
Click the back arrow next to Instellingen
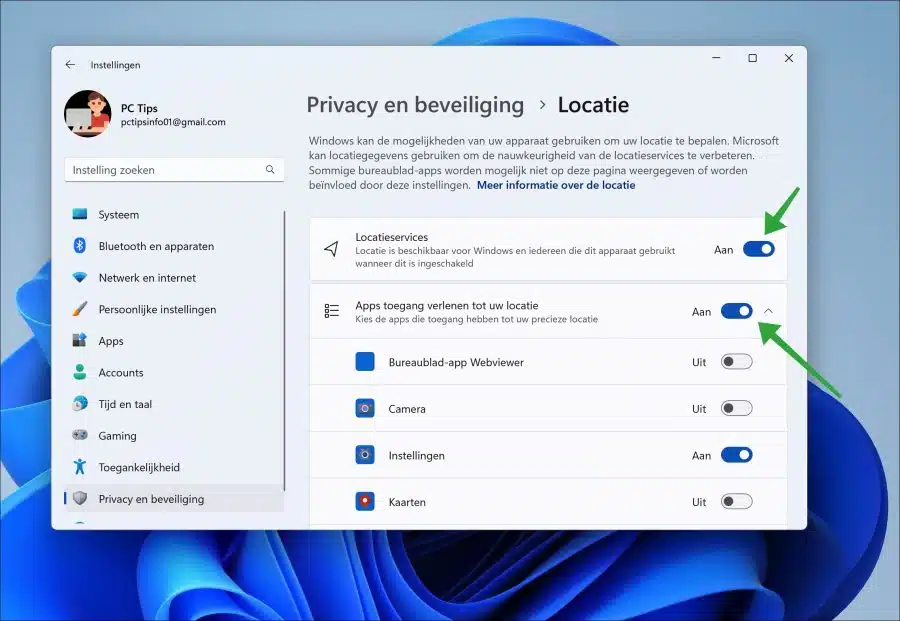pyautogui.click(x=70, y=64)
